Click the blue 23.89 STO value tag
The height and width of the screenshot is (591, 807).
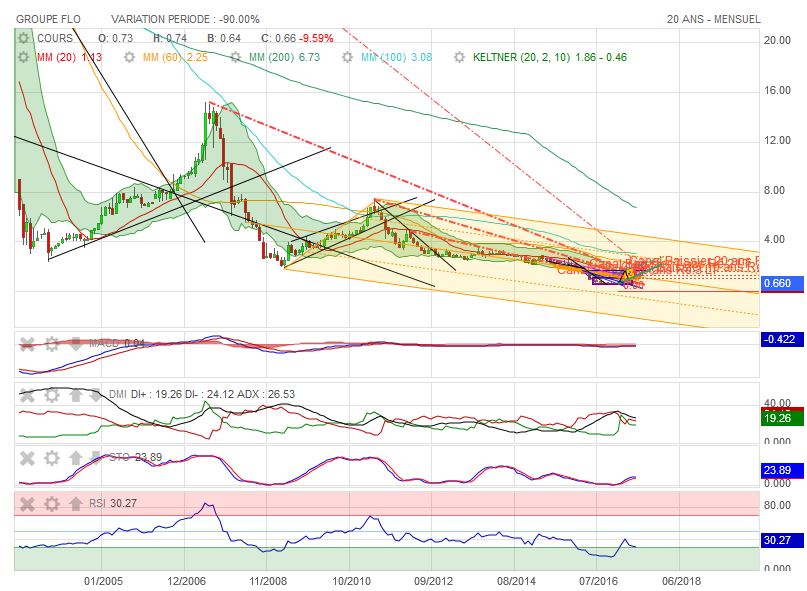(782, 470)
